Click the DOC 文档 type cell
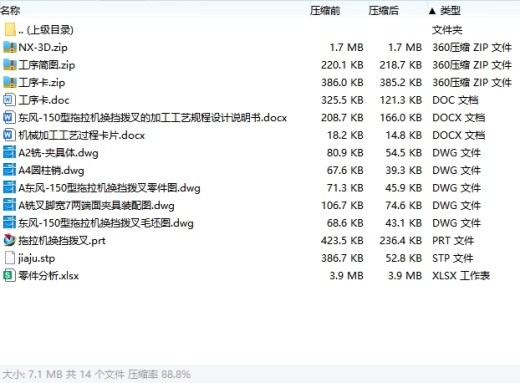Screen dimensions: 520x383 (x=455, y=100)
